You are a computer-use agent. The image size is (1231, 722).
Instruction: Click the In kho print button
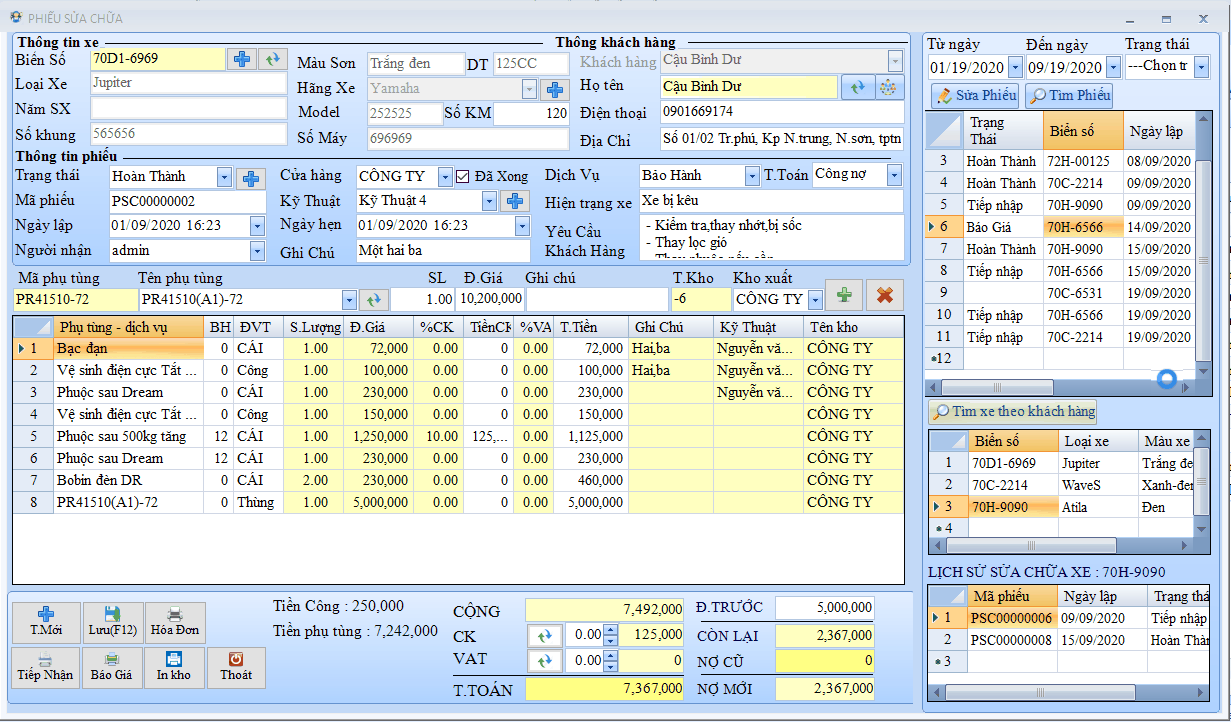coord(174,667)
